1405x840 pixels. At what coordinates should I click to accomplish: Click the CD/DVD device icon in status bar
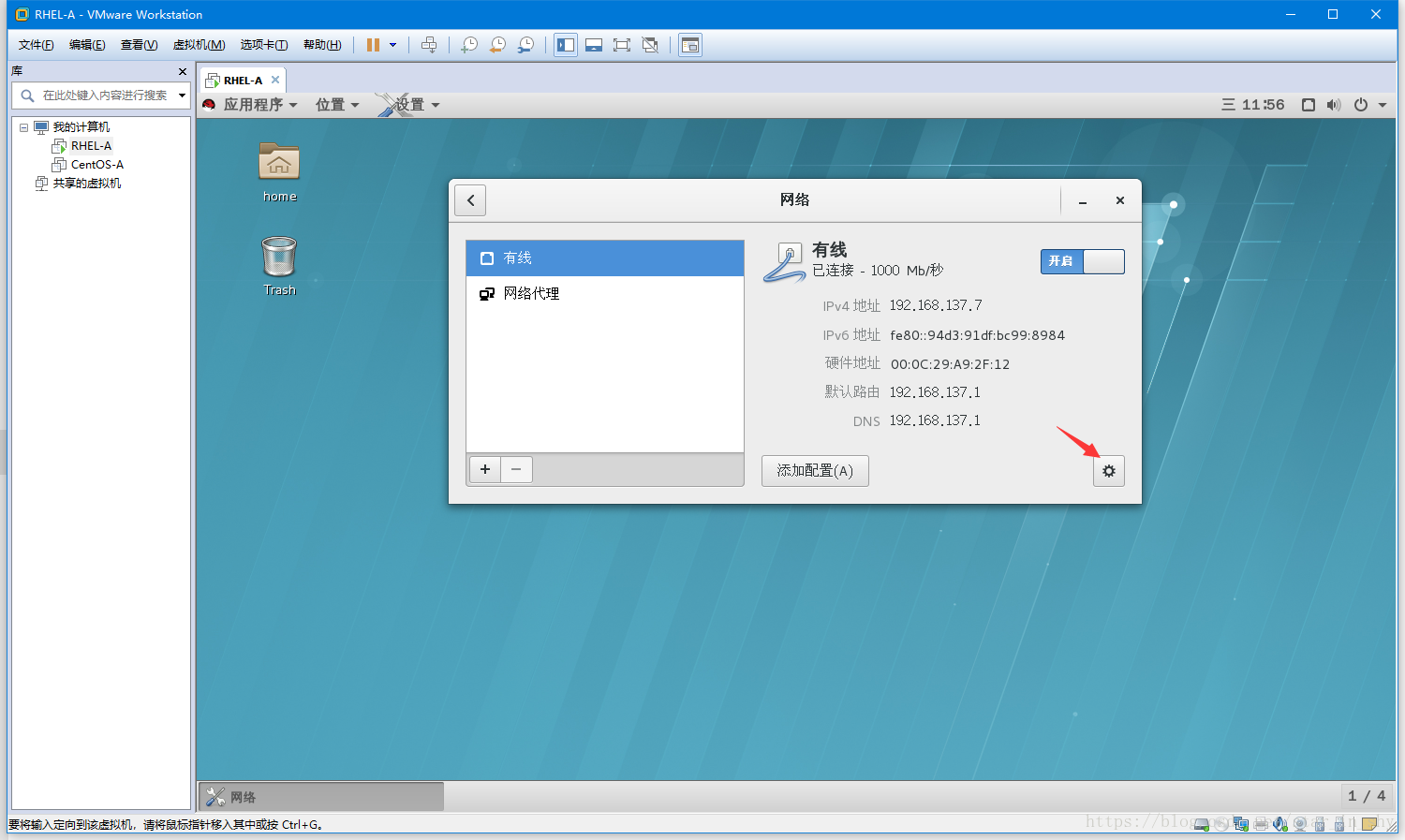[x=1221, y=824]
